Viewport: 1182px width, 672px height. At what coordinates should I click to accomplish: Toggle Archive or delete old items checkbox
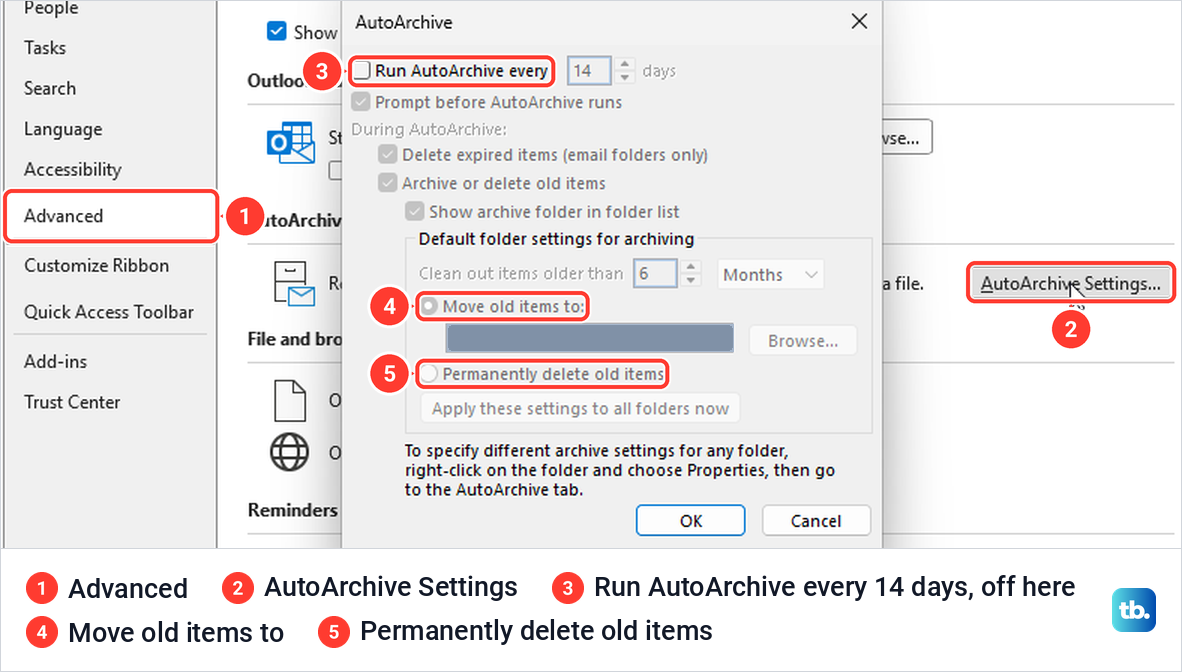(x=387, y=183)
